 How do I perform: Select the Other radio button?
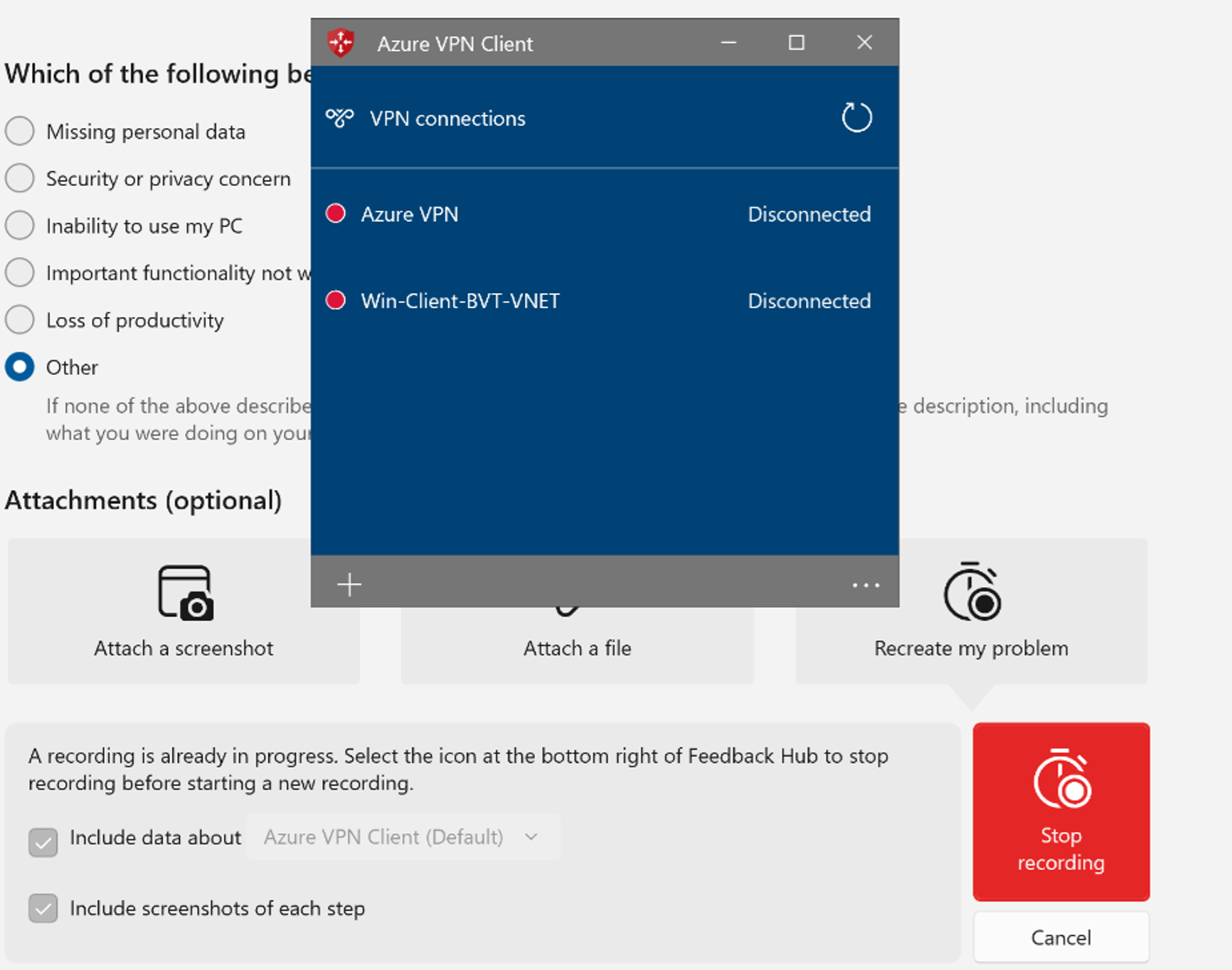click(20, 367)
